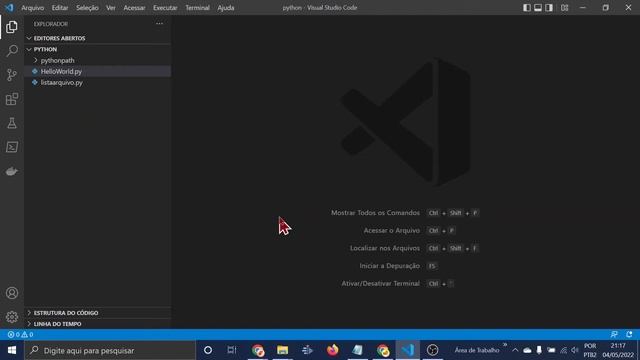Screen dimensions: 640x360
Task: Open volume control in system tray
Action: (x=575, y=350)
